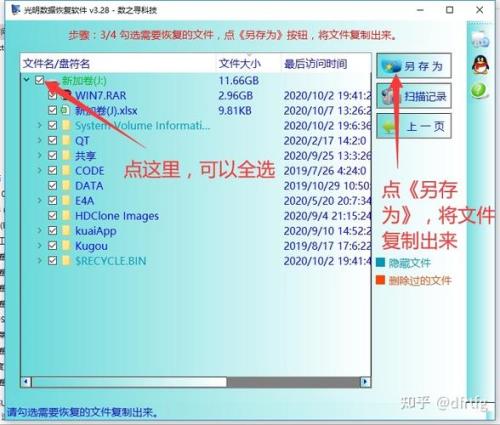Click the HDClone Images folder icon
Viewport: 500px width, 425px height.
(66, 215)
